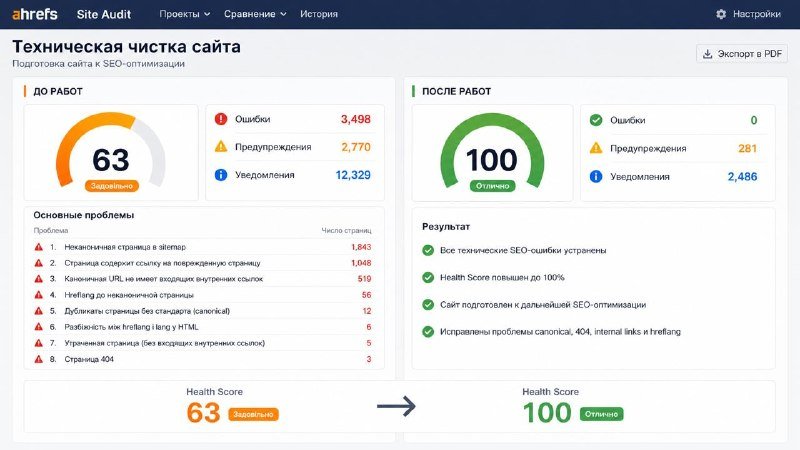Click the Результат heading

coord(446,227)
